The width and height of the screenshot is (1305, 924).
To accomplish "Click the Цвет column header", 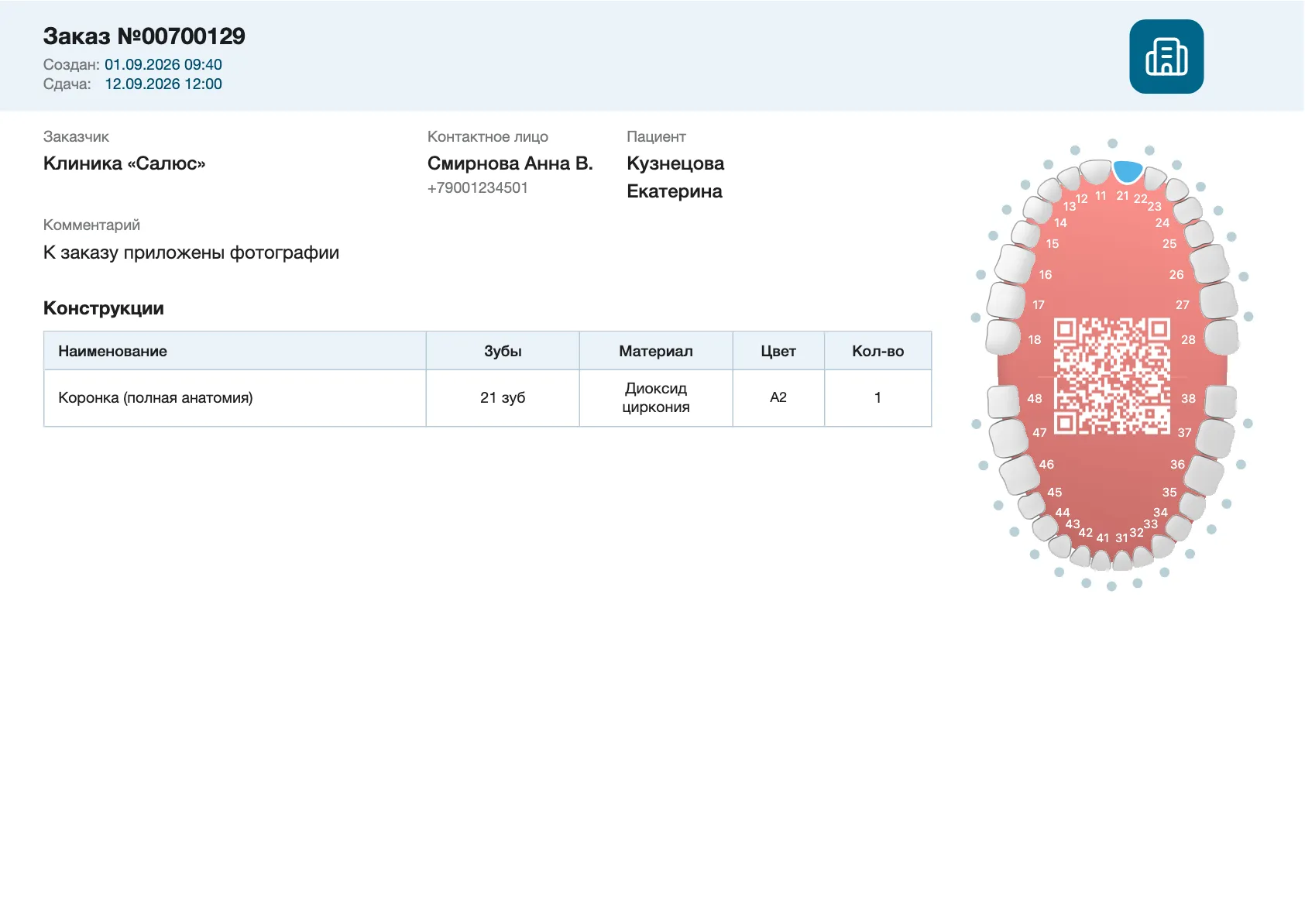I will coord(778,351).
